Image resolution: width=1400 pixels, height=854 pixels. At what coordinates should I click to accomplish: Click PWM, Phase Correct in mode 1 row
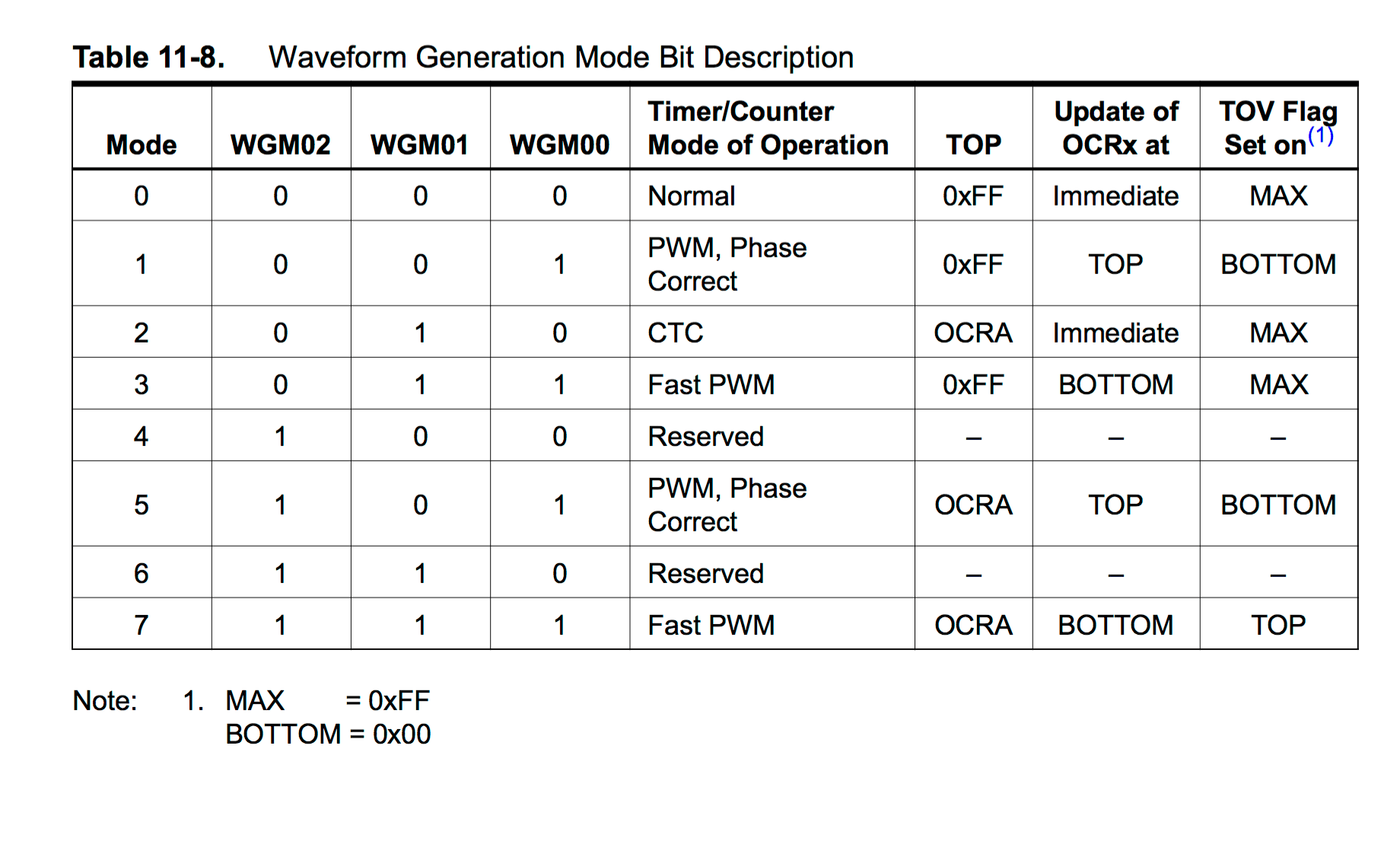727,264
